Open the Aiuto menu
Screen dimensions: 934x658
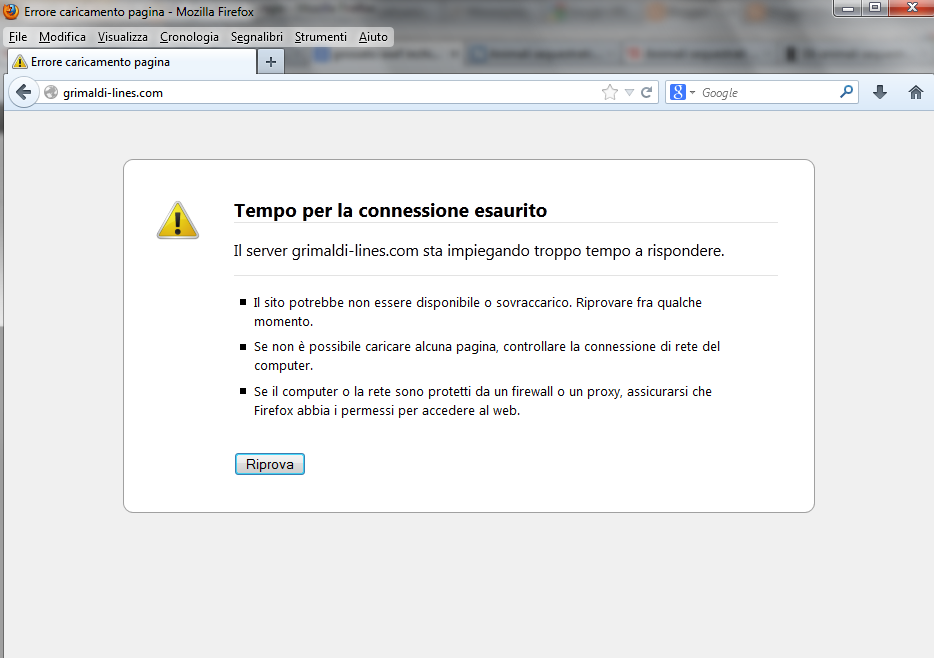pos(373,37)
